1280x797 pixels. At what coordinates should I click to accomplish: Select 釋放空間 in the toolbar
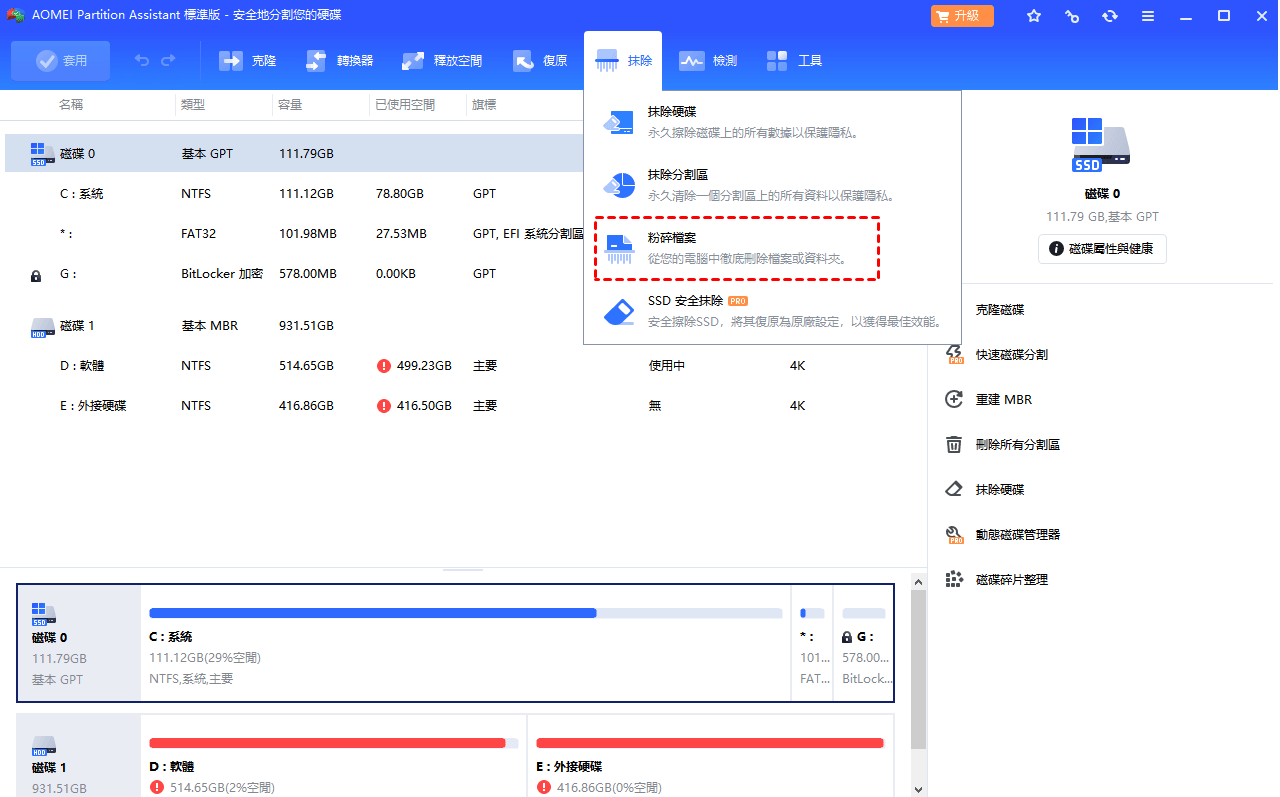[442, 61]
